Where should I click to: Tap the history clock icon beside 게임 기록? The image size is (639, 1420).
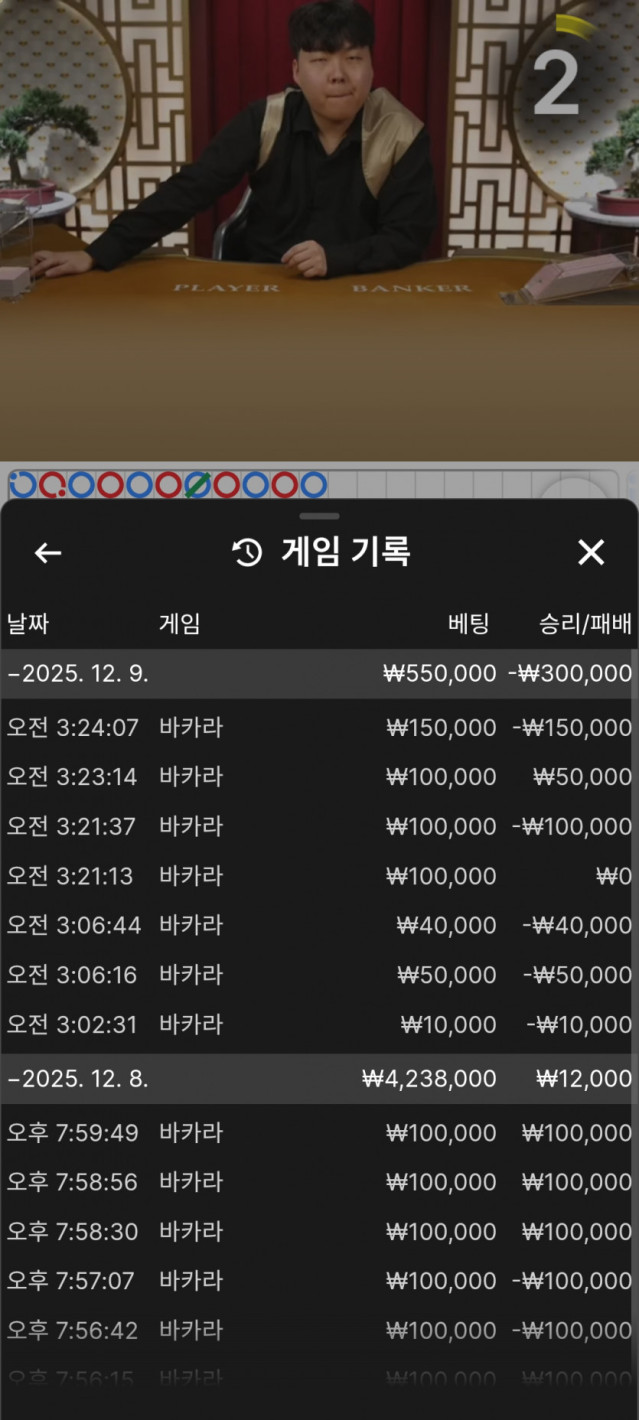247,552
